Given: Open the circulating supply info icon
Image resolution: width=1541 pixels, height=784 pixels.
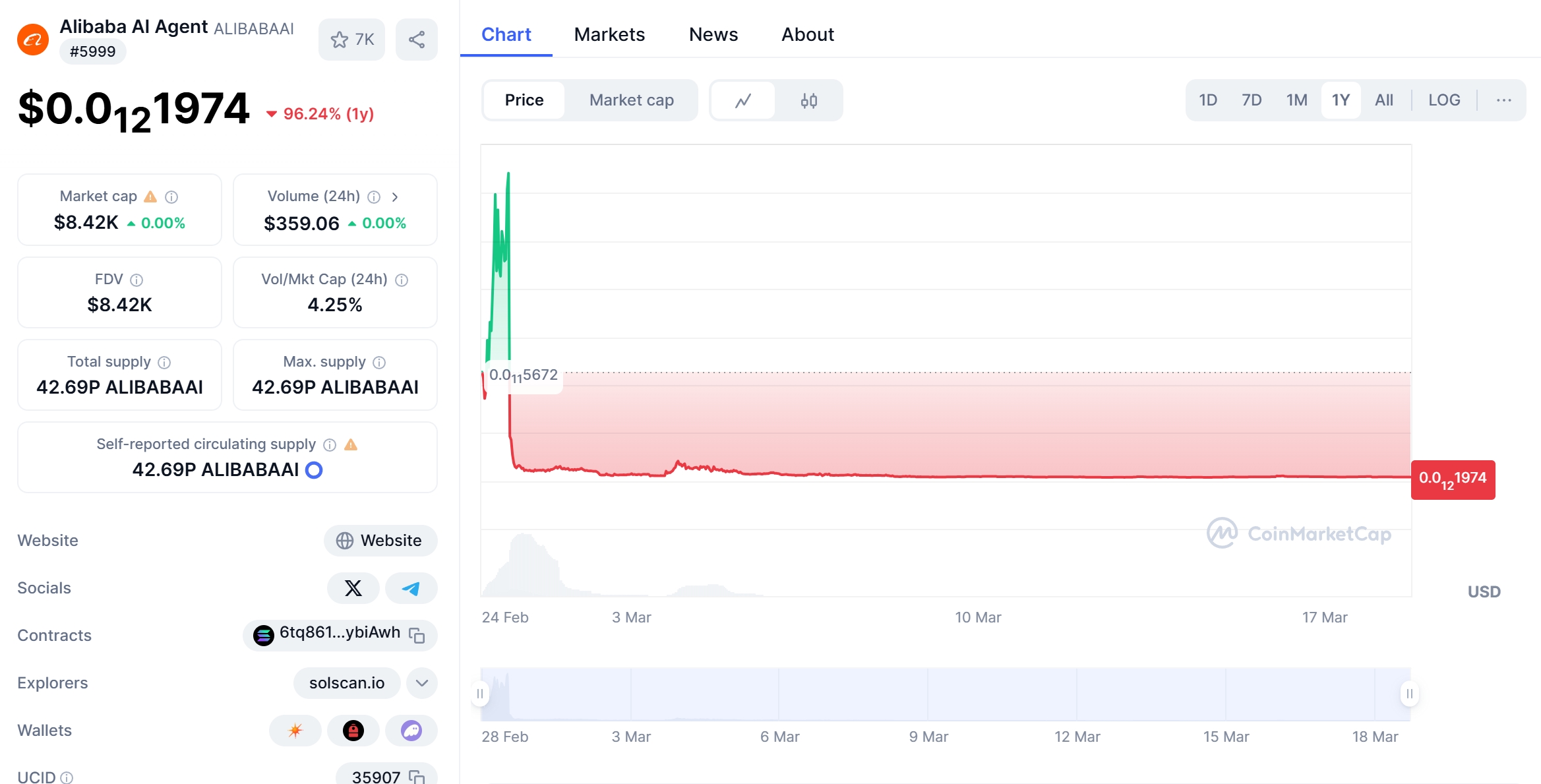Looking at the screenshot, I should click(330, 444).
